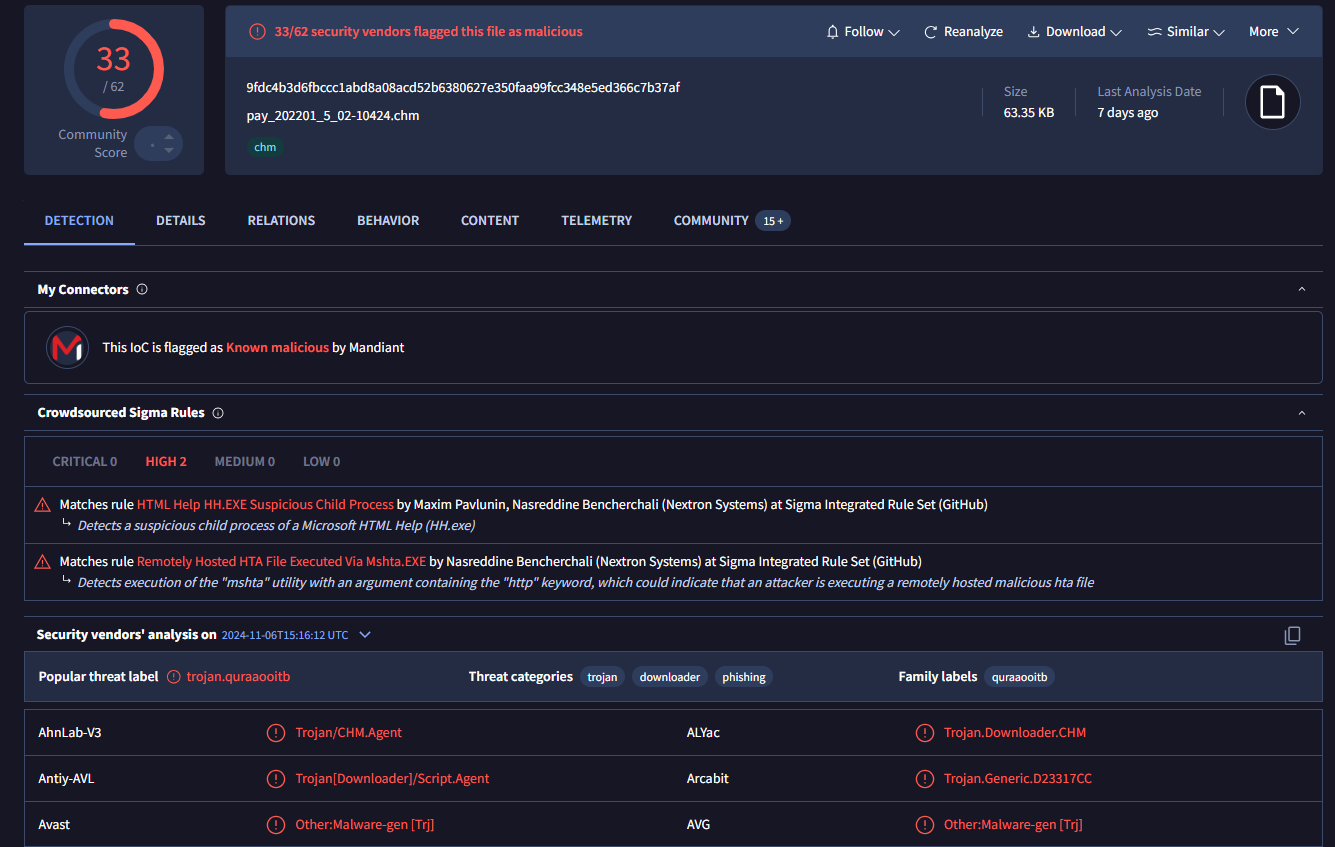
Task: Click the Known malicious link
Action: [x=277, y=348]
